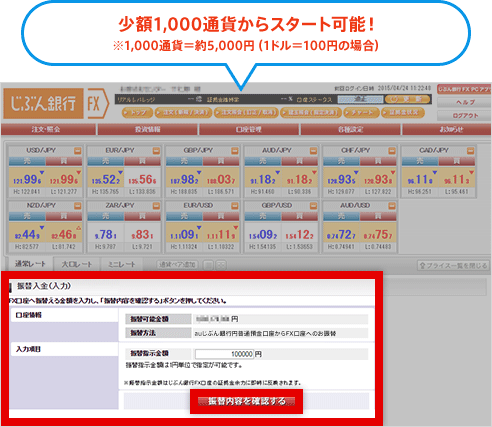Click プライス一覧を閉じる to hide rates
492x427 pixels.
pos(453,266)
